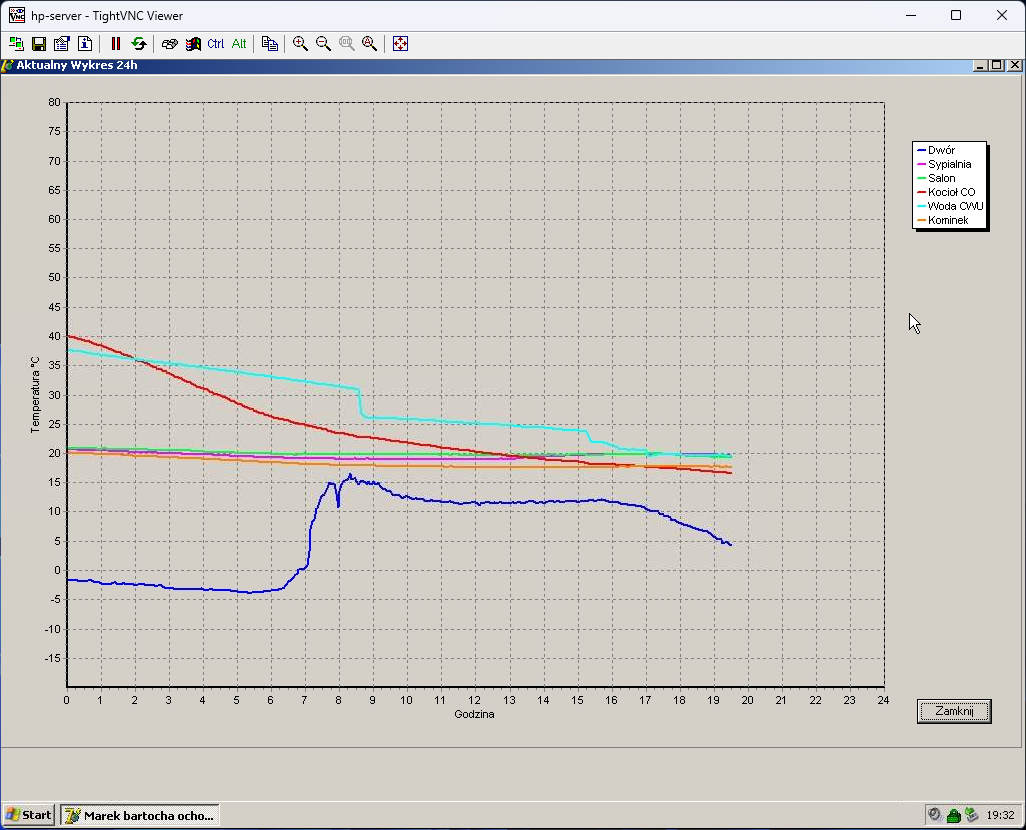Refresh the screen with green arrows icon
The image size is (1026, 830).
pyautogui.click(x=139, y=44)
